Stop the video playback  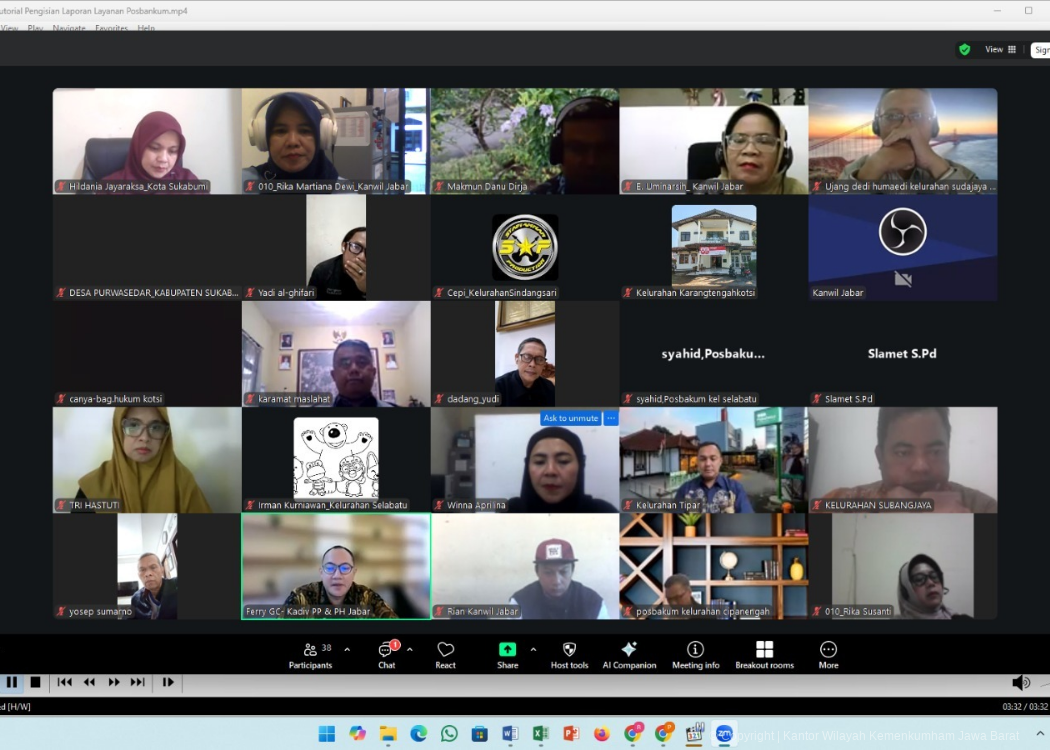click(x=36, y=682)
